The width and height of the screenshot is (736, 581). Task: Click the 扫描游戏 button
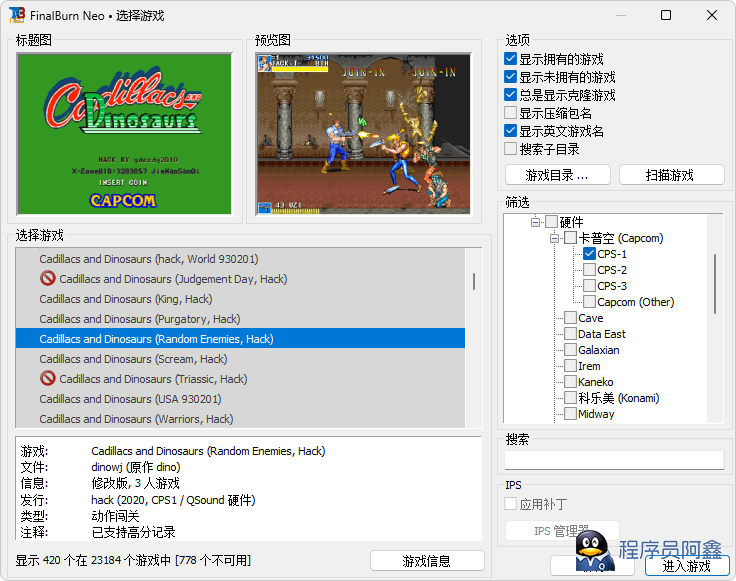point(671,175)
